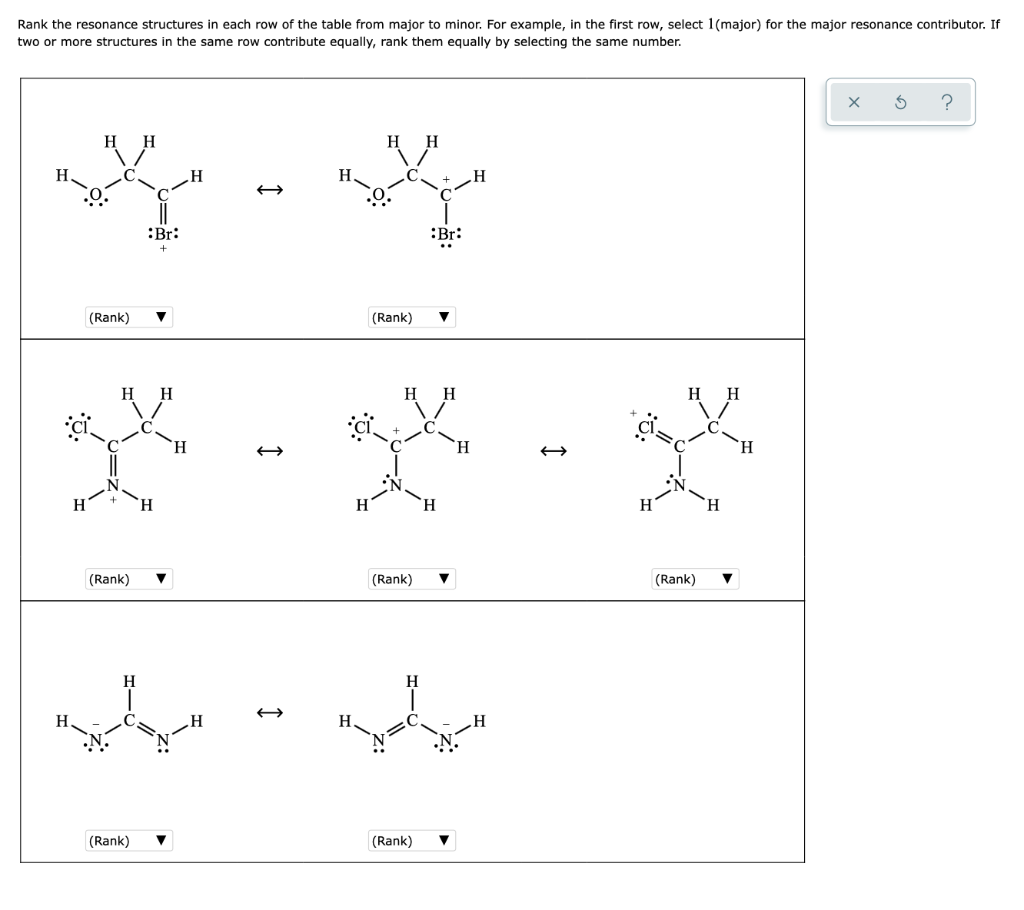
Task: Open Rank dropdown under carbocation C–Br structure
Action: click(411, 317)
